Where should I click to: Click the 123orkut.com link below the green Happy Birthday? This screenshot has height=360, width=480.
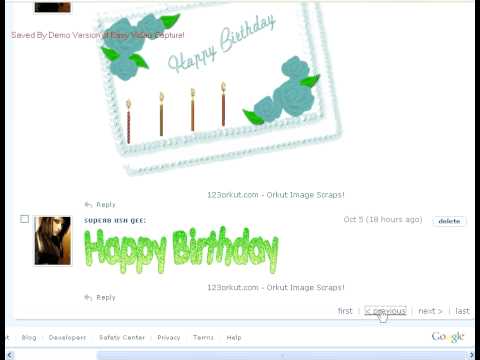pos(276,287)
